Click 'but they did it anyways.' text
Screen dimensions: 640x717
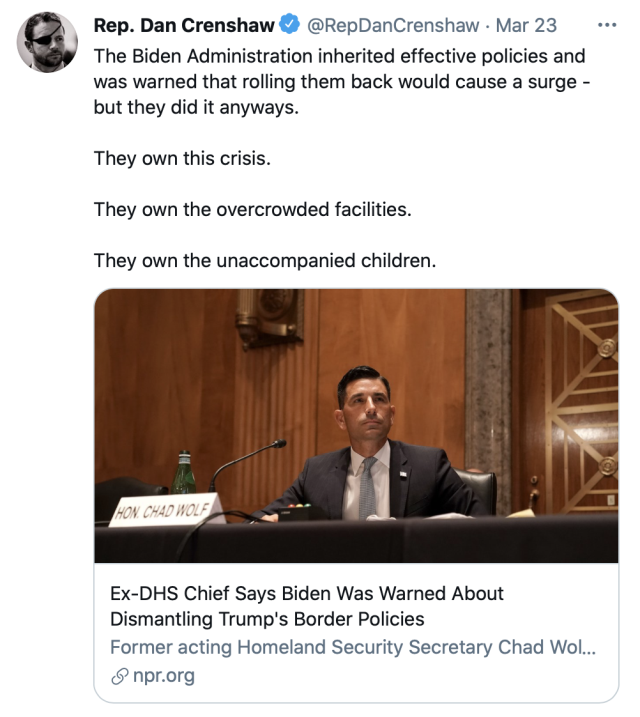(x=196, y=107)
